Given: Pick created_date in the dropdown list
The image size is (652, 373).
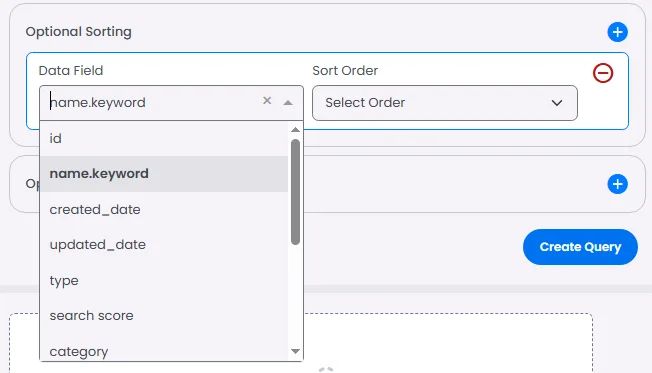Looking at the screenshot, I should 164,210.
